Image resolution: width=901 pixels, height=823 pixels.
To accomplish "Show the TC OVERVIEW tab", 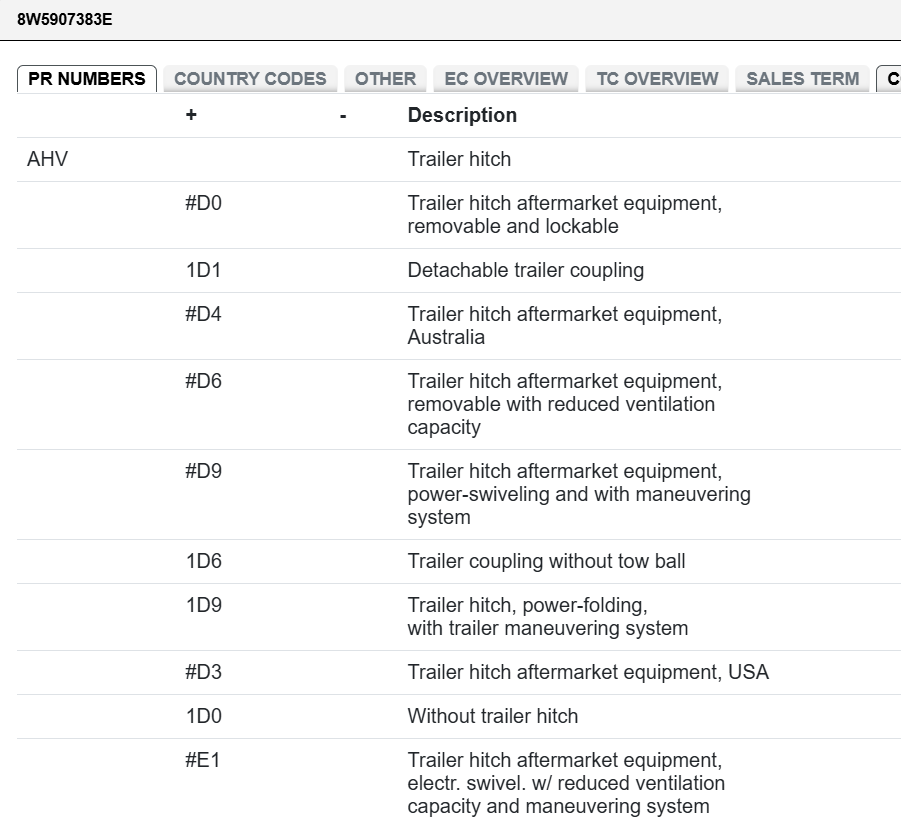I will coord(657,79).
